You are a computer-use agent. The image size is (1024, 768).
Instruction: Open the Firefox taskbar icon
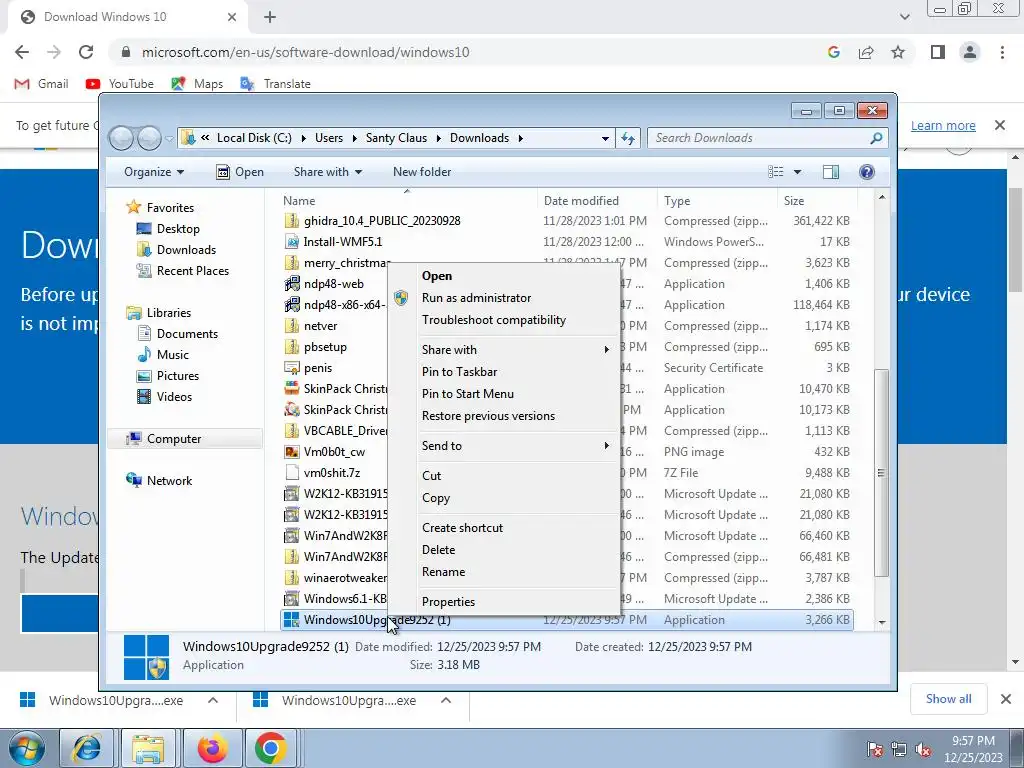[x=212, y=748]
